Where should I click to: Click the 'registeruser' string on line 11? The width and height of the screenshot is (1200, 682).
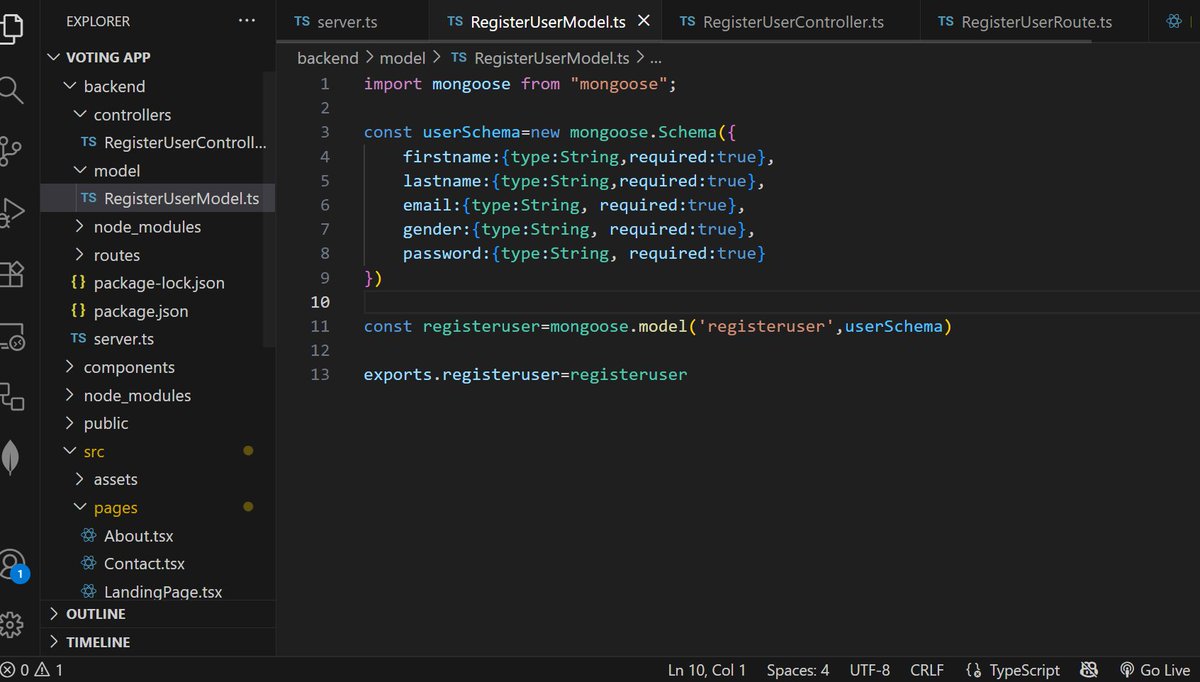768,326
